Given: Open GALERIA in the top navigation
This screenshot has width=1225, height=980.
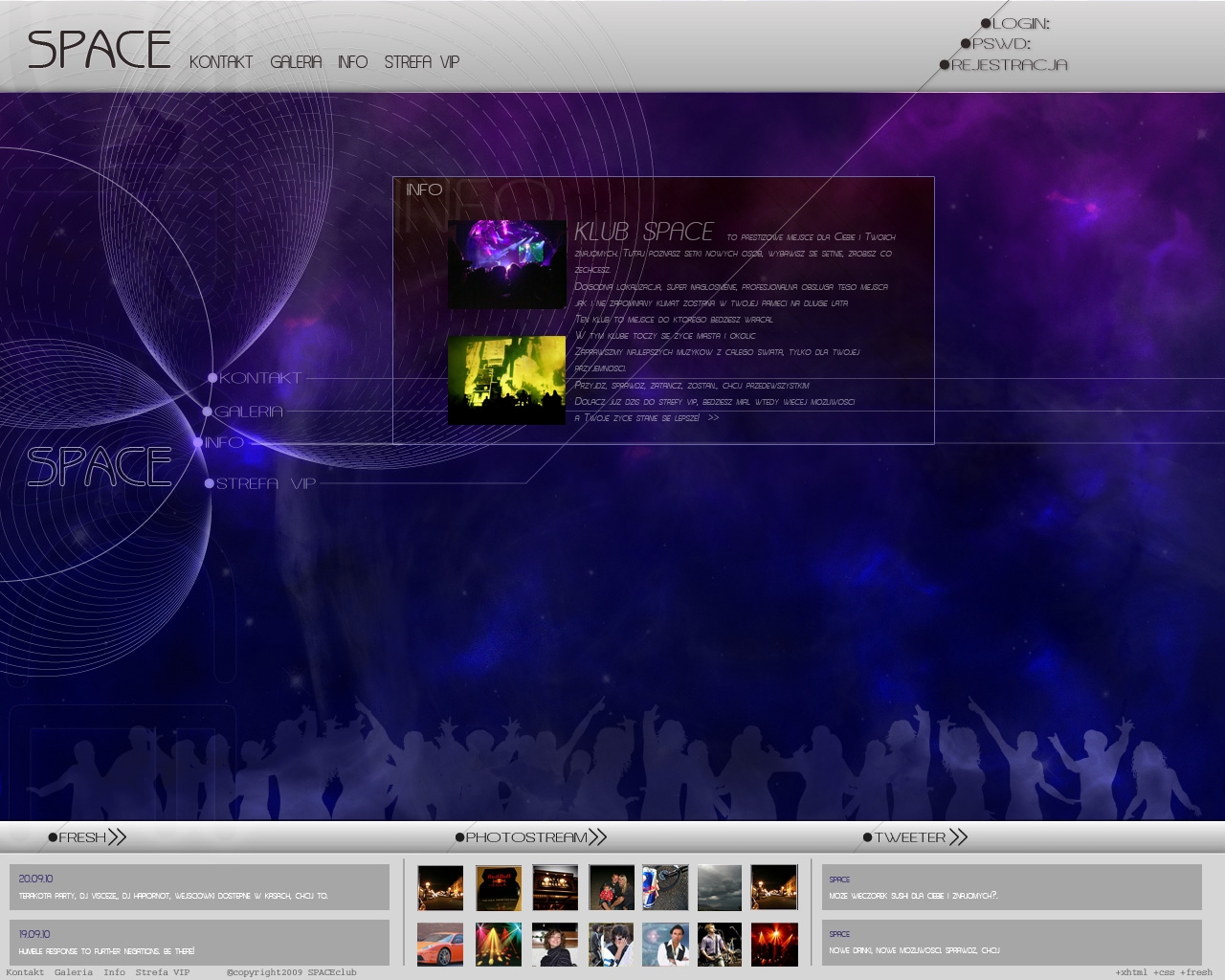Looking at the screenshot, I should pos(296,62).
